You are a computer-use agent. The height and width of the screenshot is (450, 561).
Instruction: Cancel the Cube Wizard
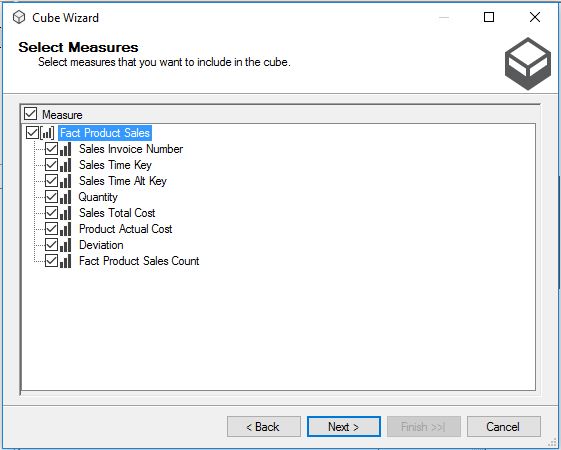pos(503,426)
